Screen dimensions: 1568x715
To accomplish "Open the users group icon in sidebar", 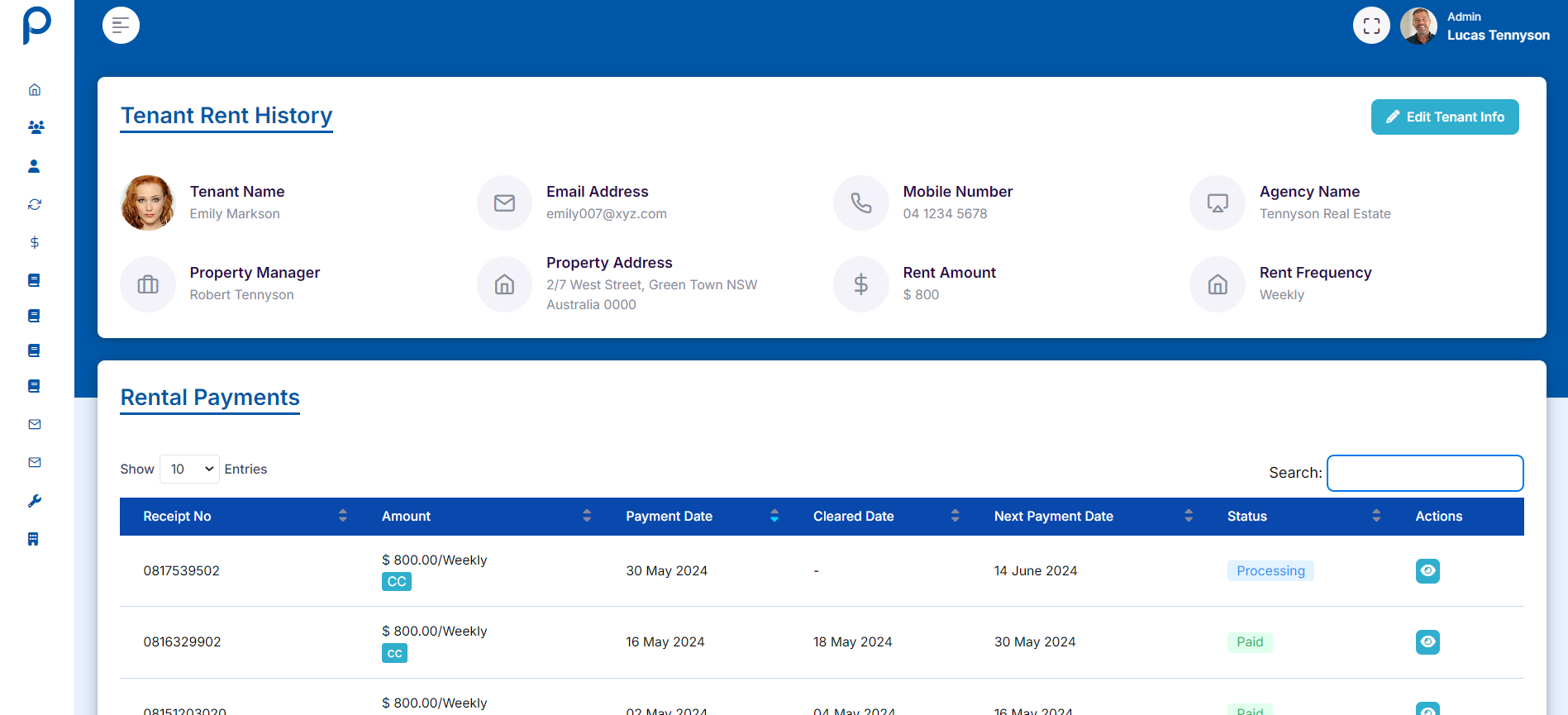I will point(36,127).
